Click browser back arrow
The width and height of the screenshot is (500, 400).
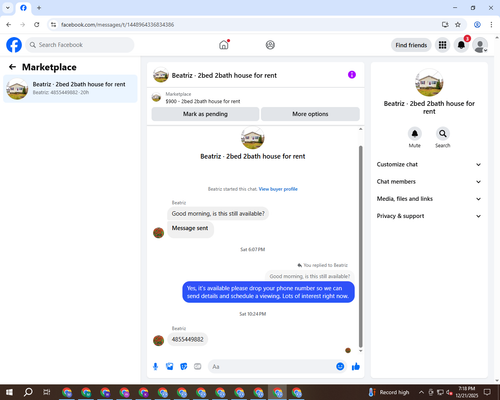[9, 25]
